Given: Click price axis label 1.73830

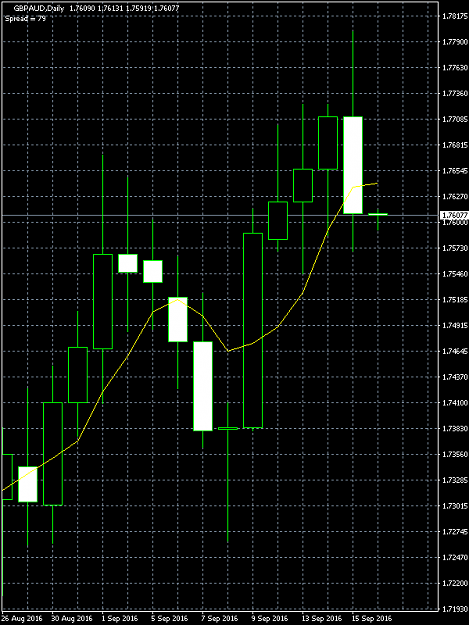Looking at the screenshot, I should [455, 428].
